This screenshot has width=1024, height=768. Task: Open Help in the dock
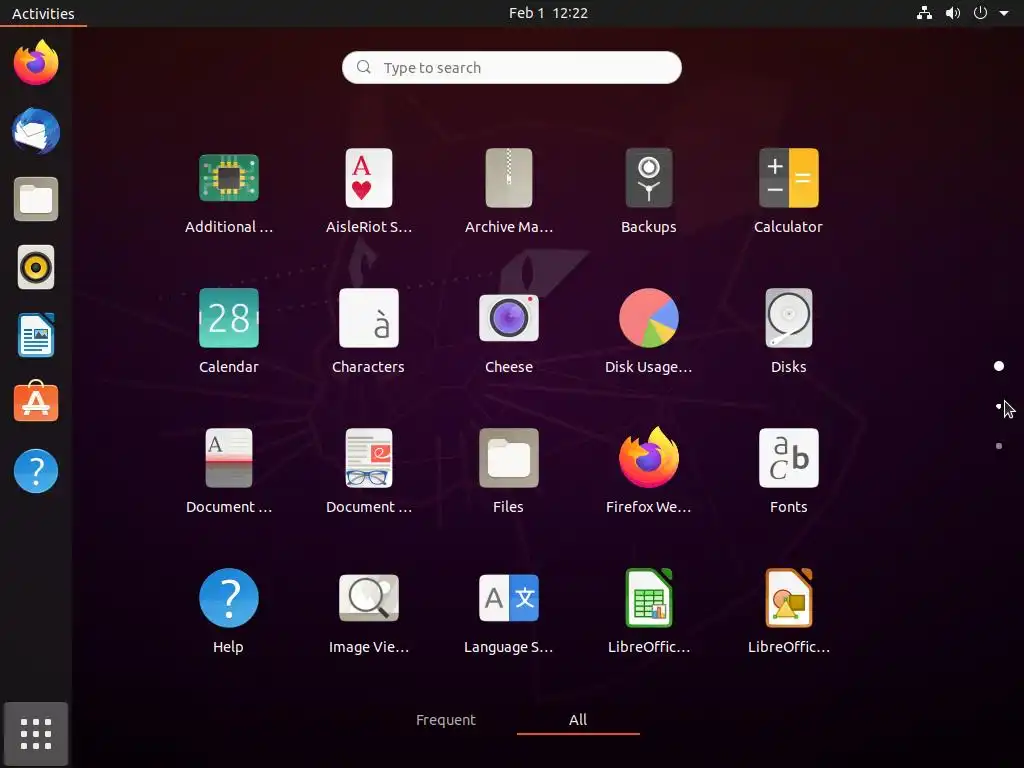click(x=36, y=471)
